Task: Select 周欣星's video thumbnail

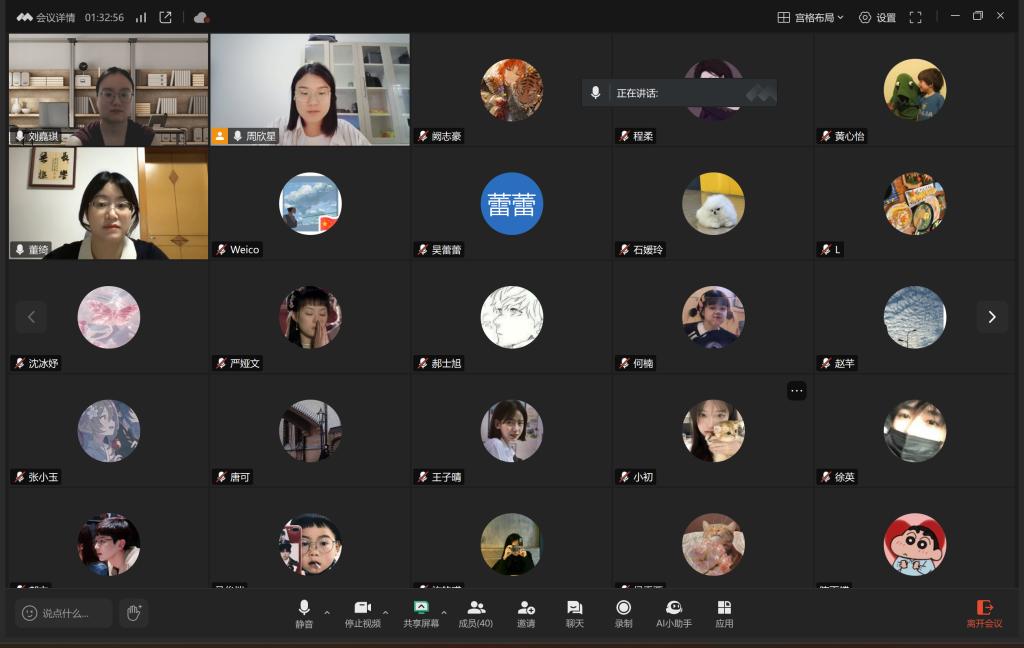Action: pos(310,89)
